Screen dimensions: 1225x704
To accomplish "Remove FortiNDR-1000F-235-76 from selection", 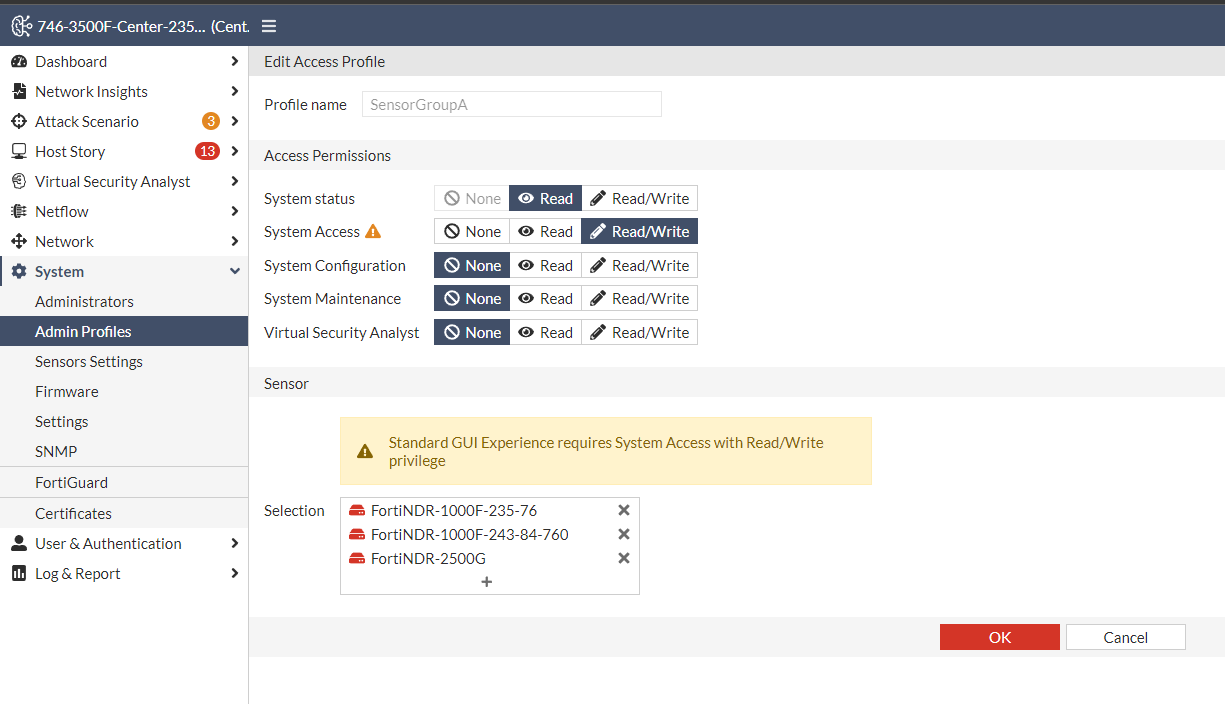I will click(x=624, y=510).
